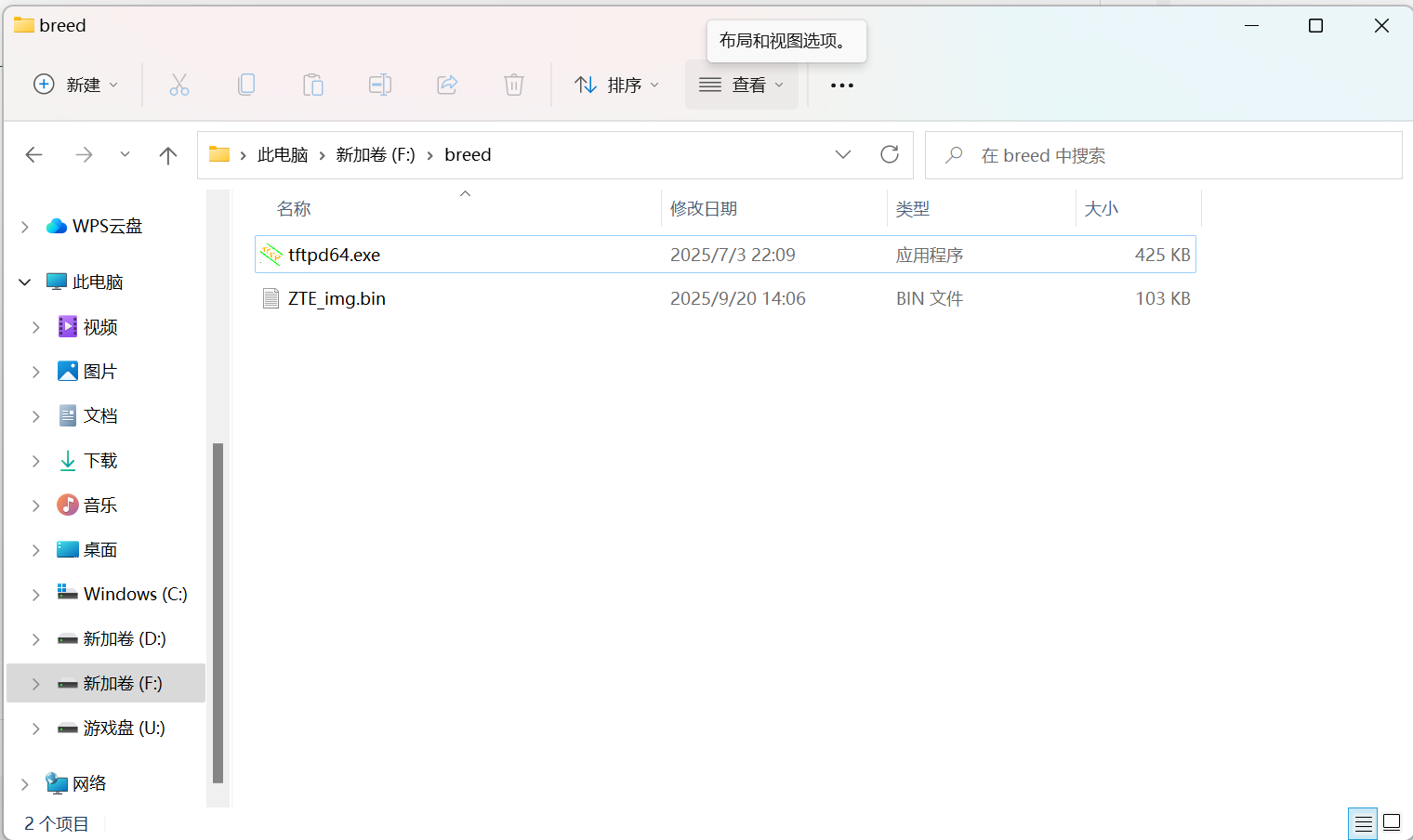Expand the WPS云盘 tree node

click(x=25, y=226)
